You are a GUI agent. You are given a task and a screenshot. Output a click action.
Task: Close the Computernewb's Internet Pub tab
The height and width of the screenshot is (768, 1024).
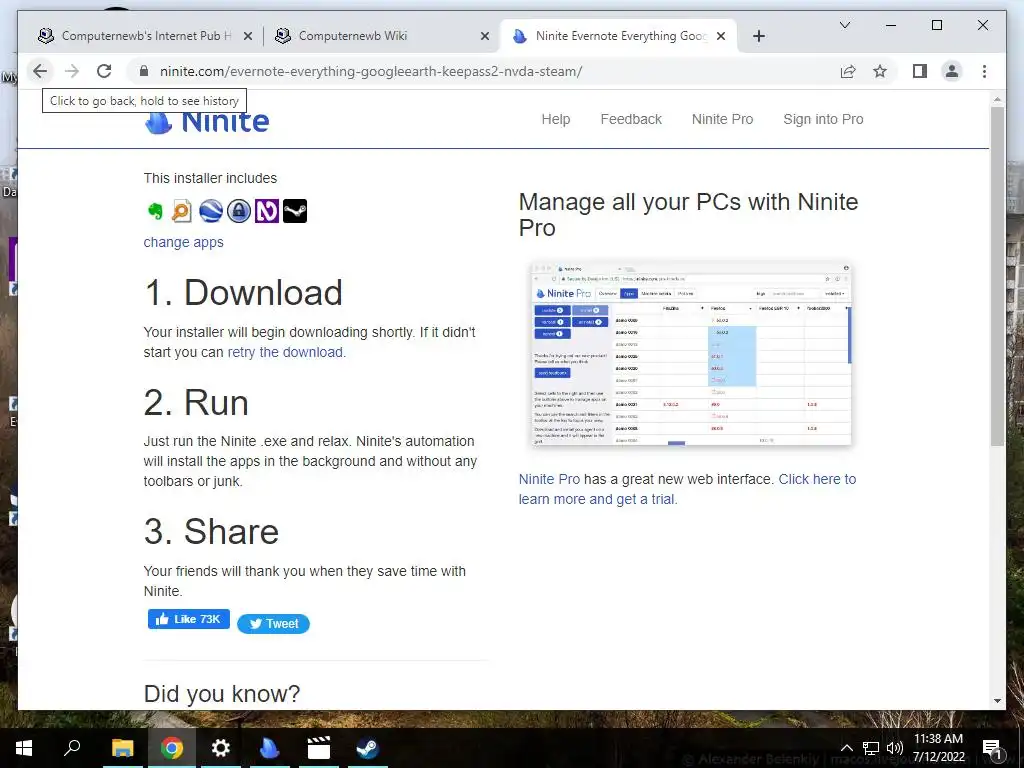point(248,36)
